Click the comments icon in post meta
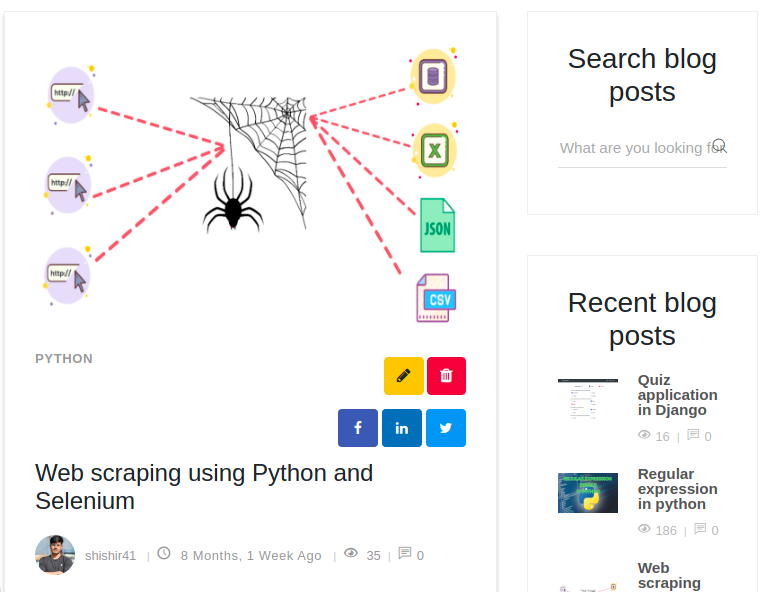This screenshot has width=767, height=592. (x=405, y=553)
